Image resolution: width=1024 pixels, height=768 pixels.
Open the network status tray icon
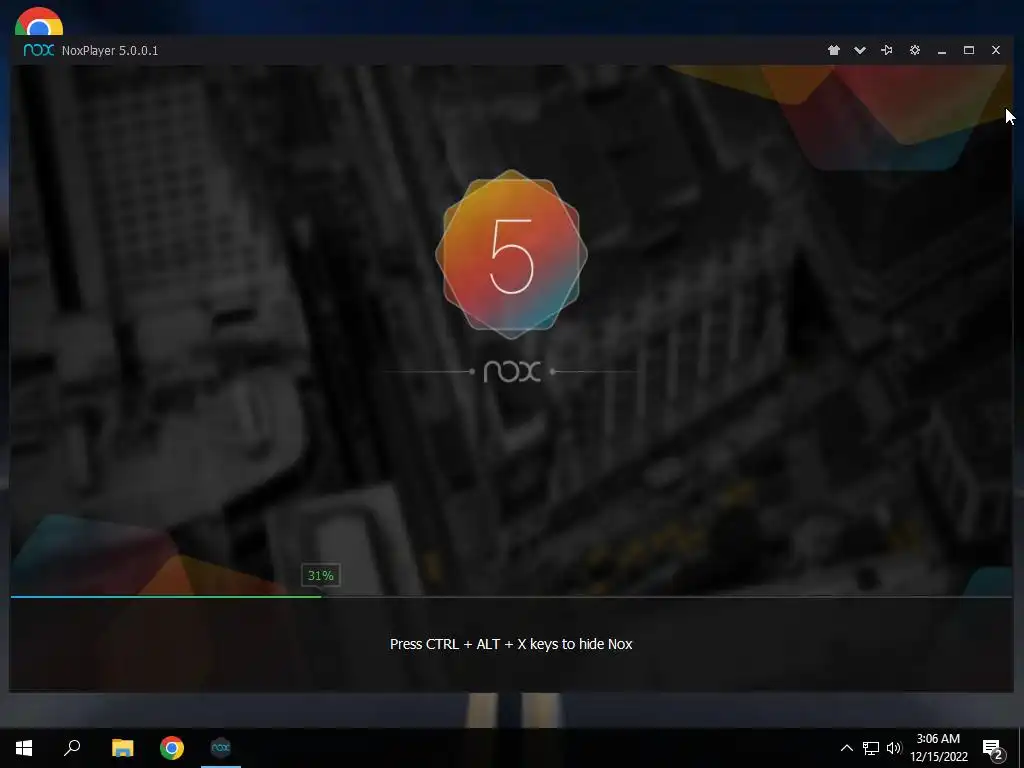point(871,748)
